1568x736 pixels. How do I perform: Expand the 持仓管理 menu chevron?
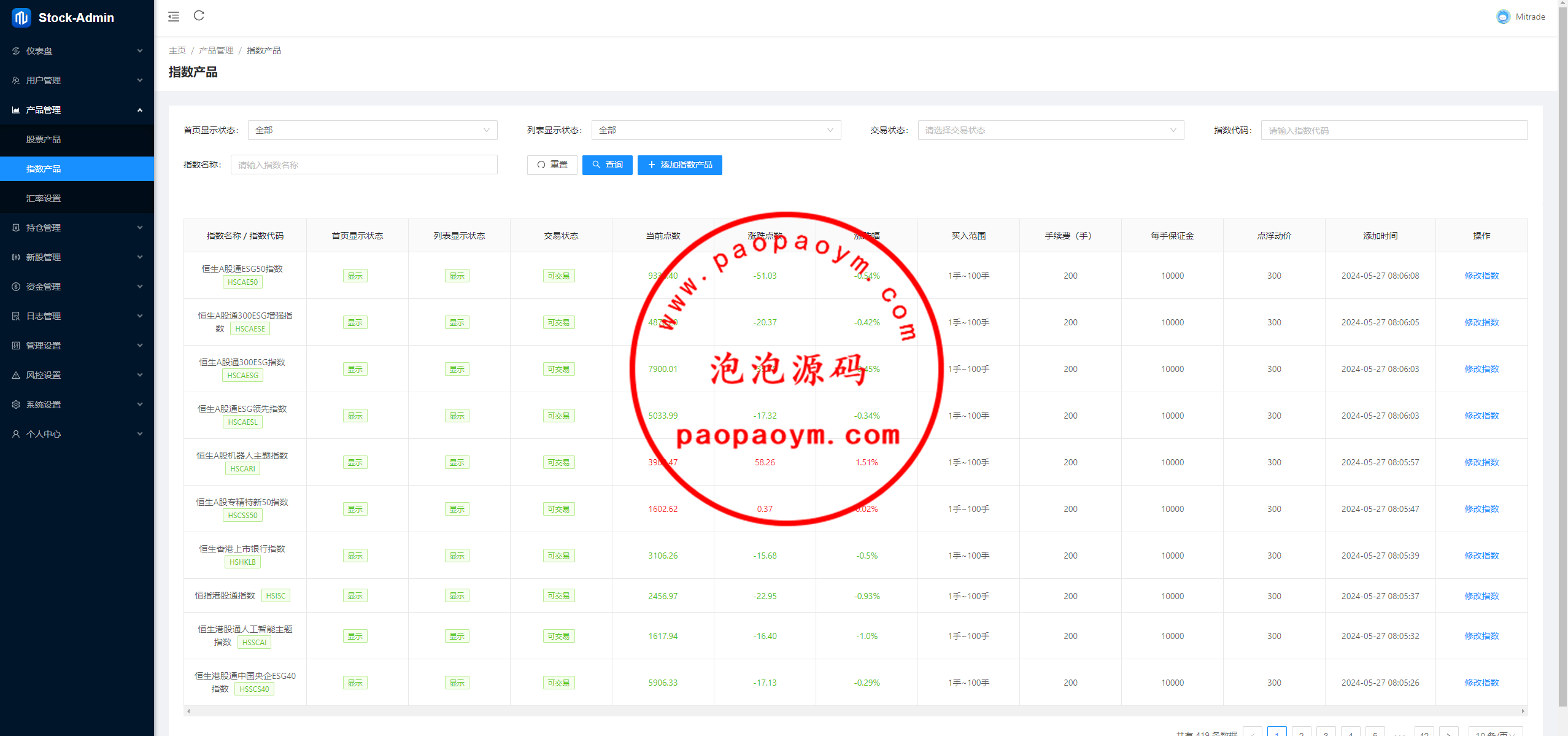[x=140, y=228]
